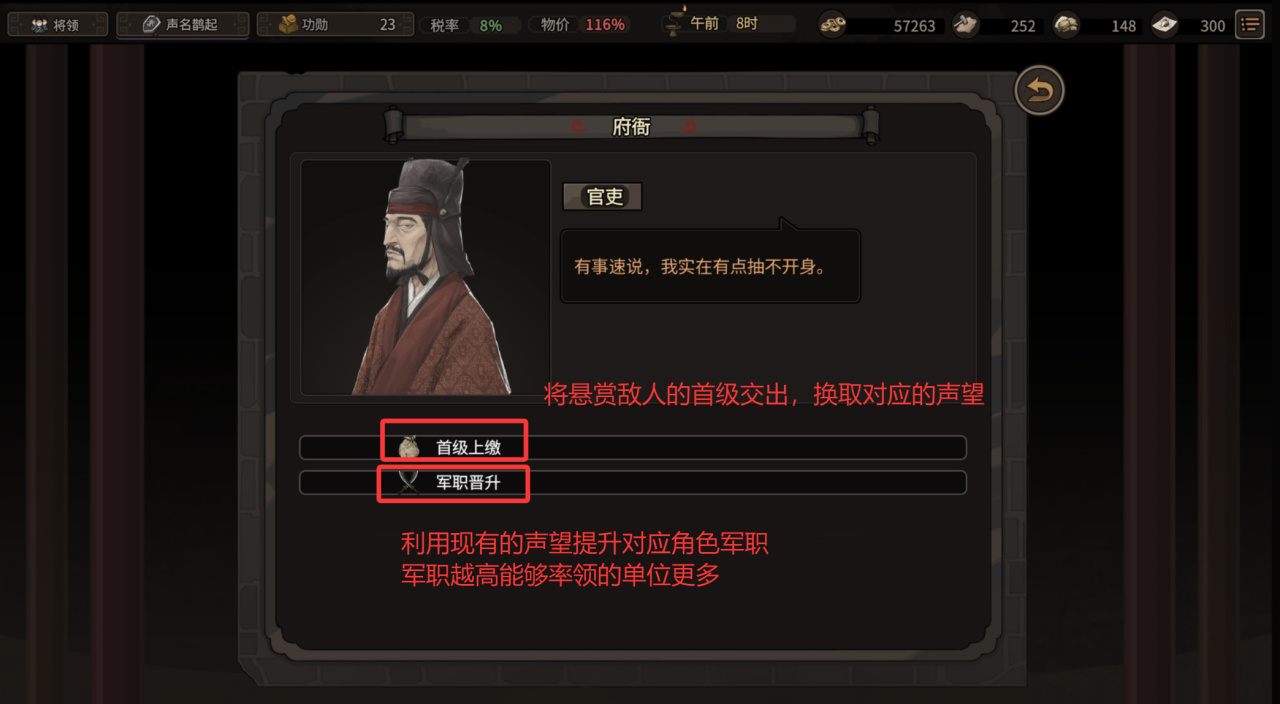This screenshot has height=704, width=1280.
Task: Open the 将领 generals tab
Action: click(x=57, y=24)
